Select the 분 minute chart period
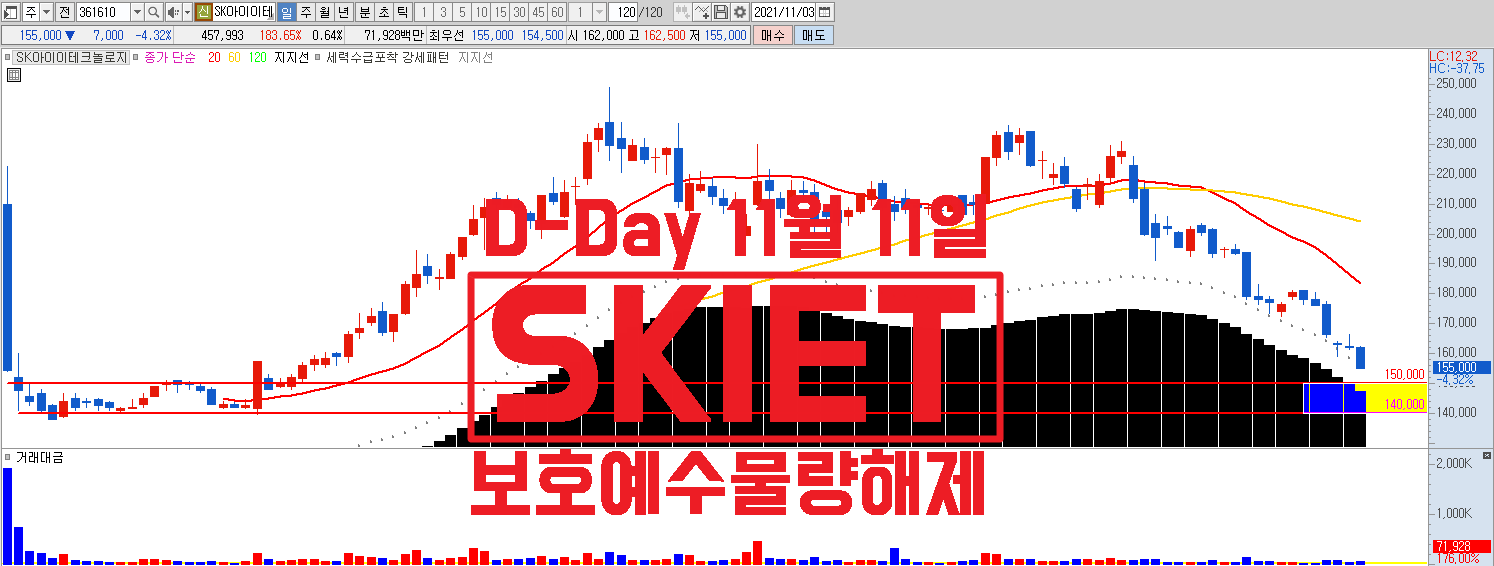 coord(363,12)
